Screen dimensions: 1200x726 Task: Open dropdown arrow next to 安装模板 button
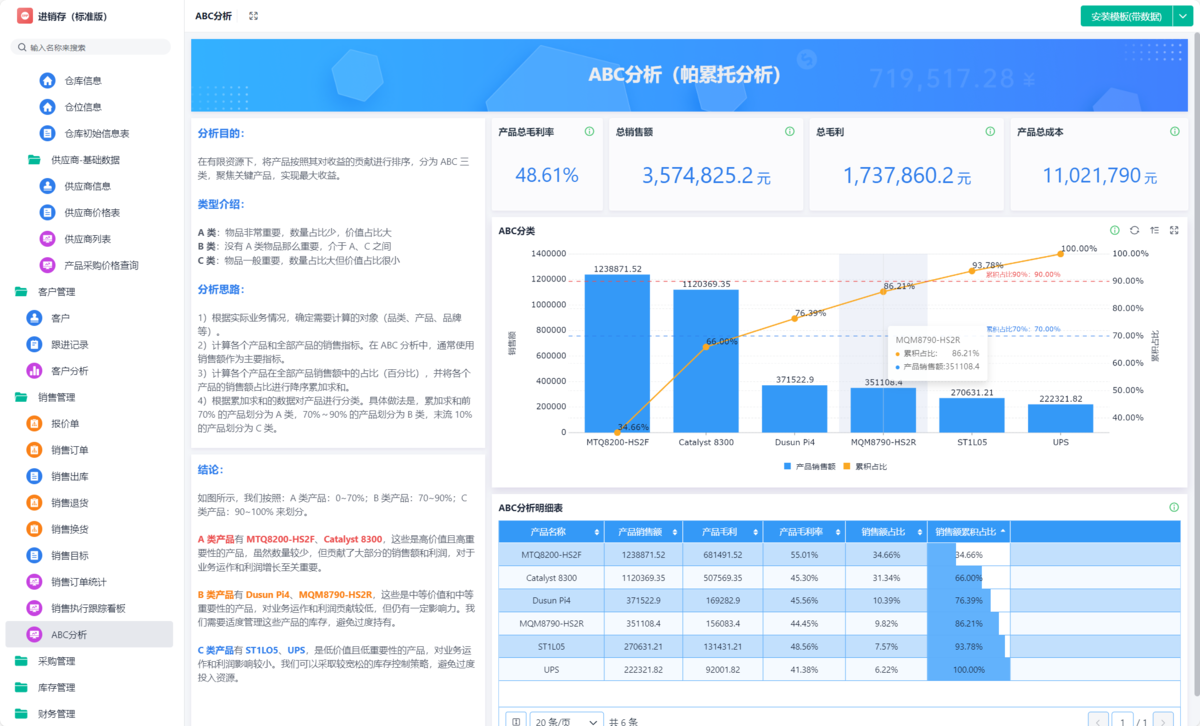1181,16
